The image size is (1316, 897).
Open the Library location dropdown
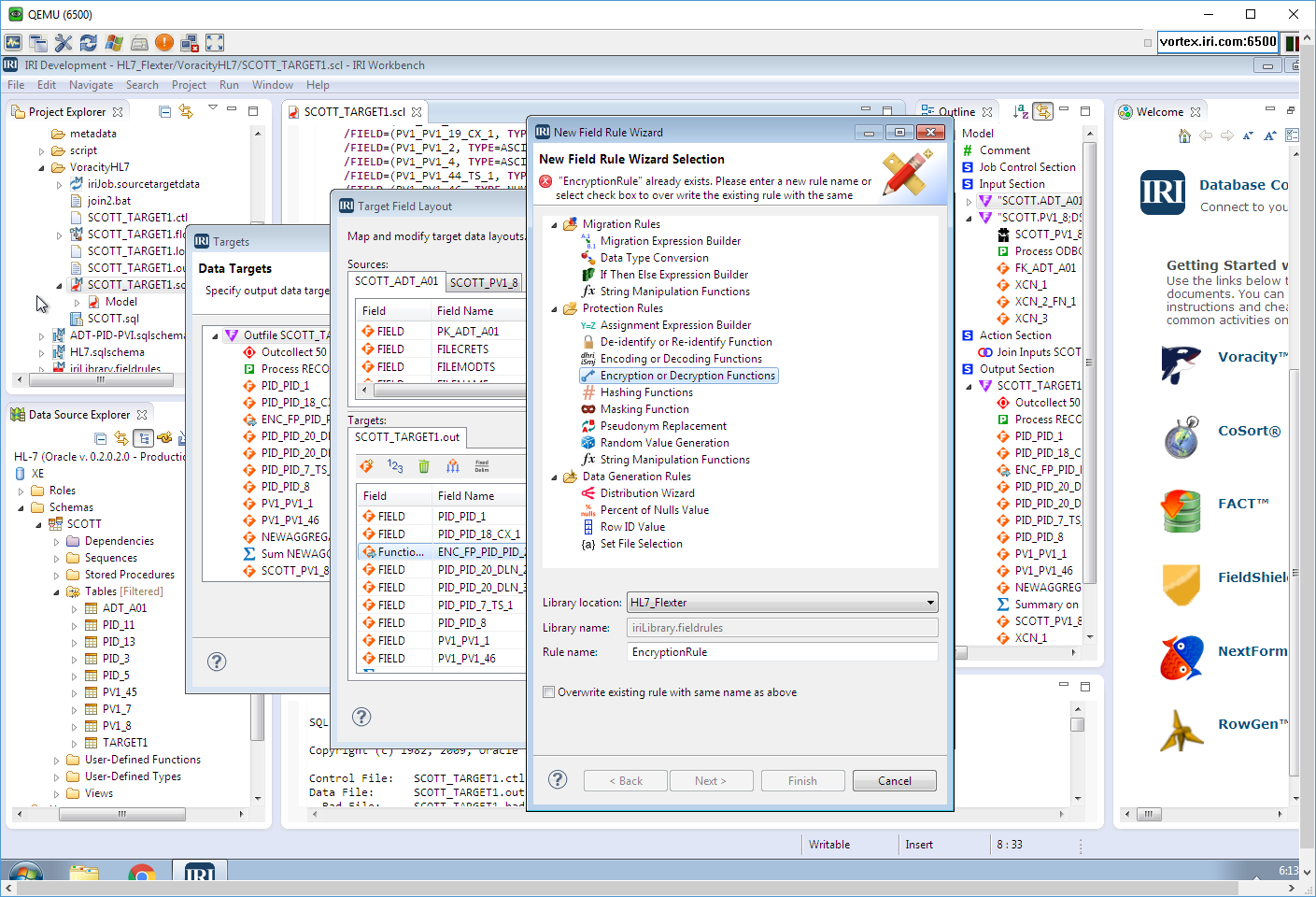[930, 603]
